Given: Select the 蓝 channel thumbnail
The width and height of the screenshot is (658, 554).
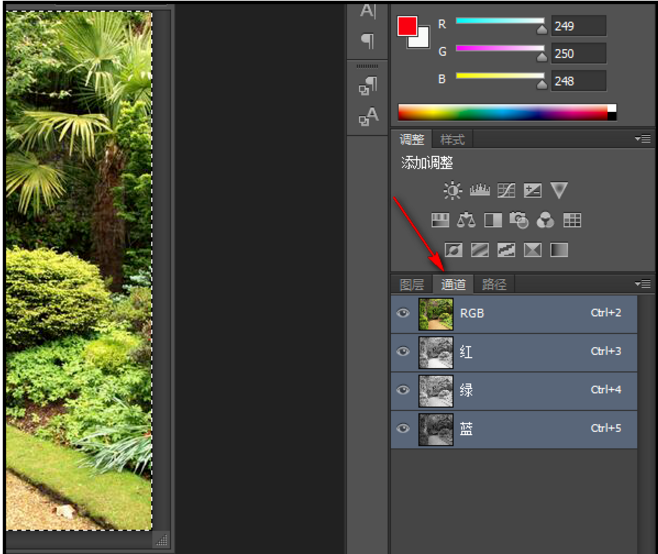Looking at the screenshot, I should [x=436, y=429].
